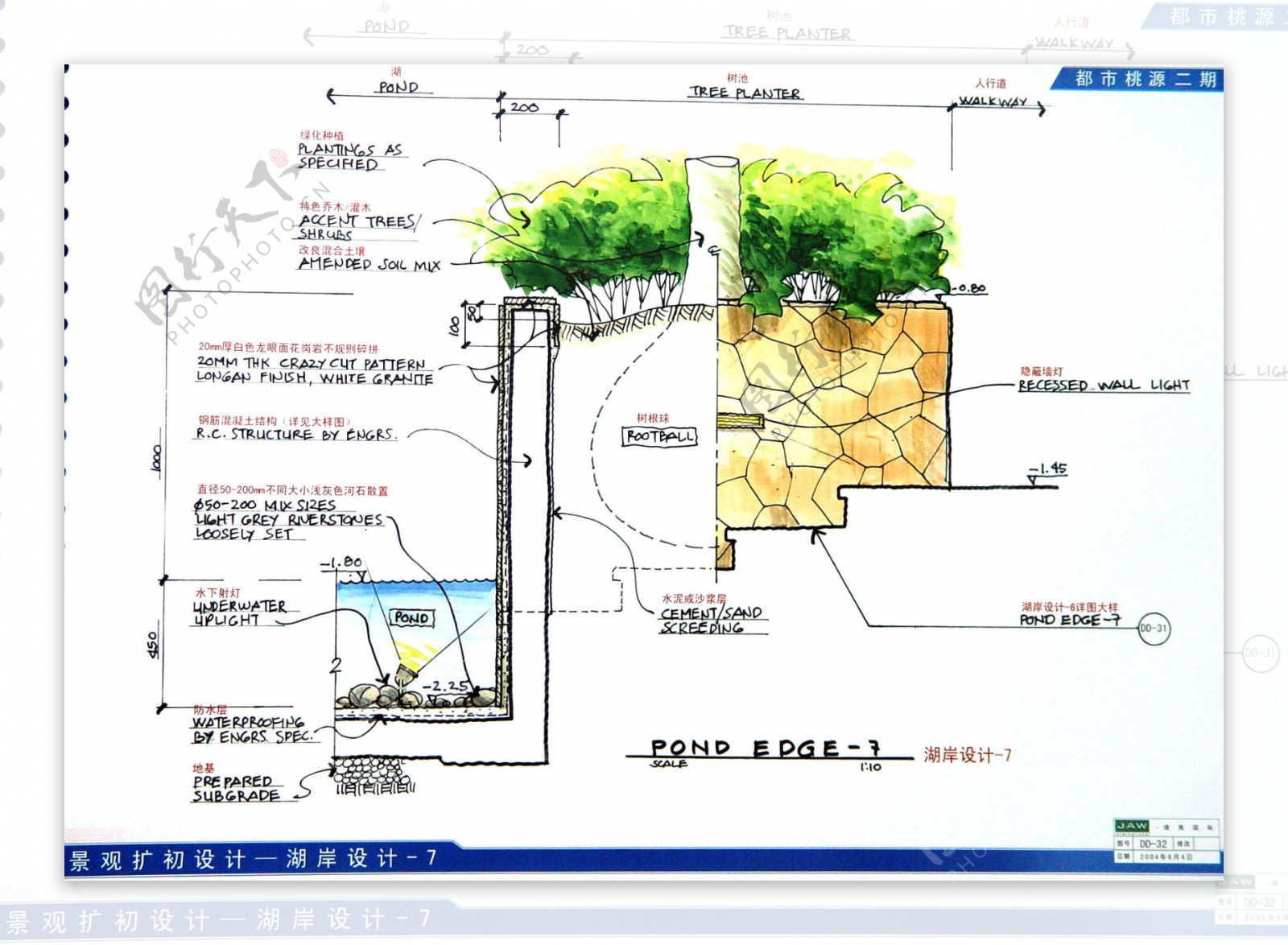Click the "ACCENT TREES/SHRUBS" note
Screen dimensions: 1288x945
(x=358, y=226)
